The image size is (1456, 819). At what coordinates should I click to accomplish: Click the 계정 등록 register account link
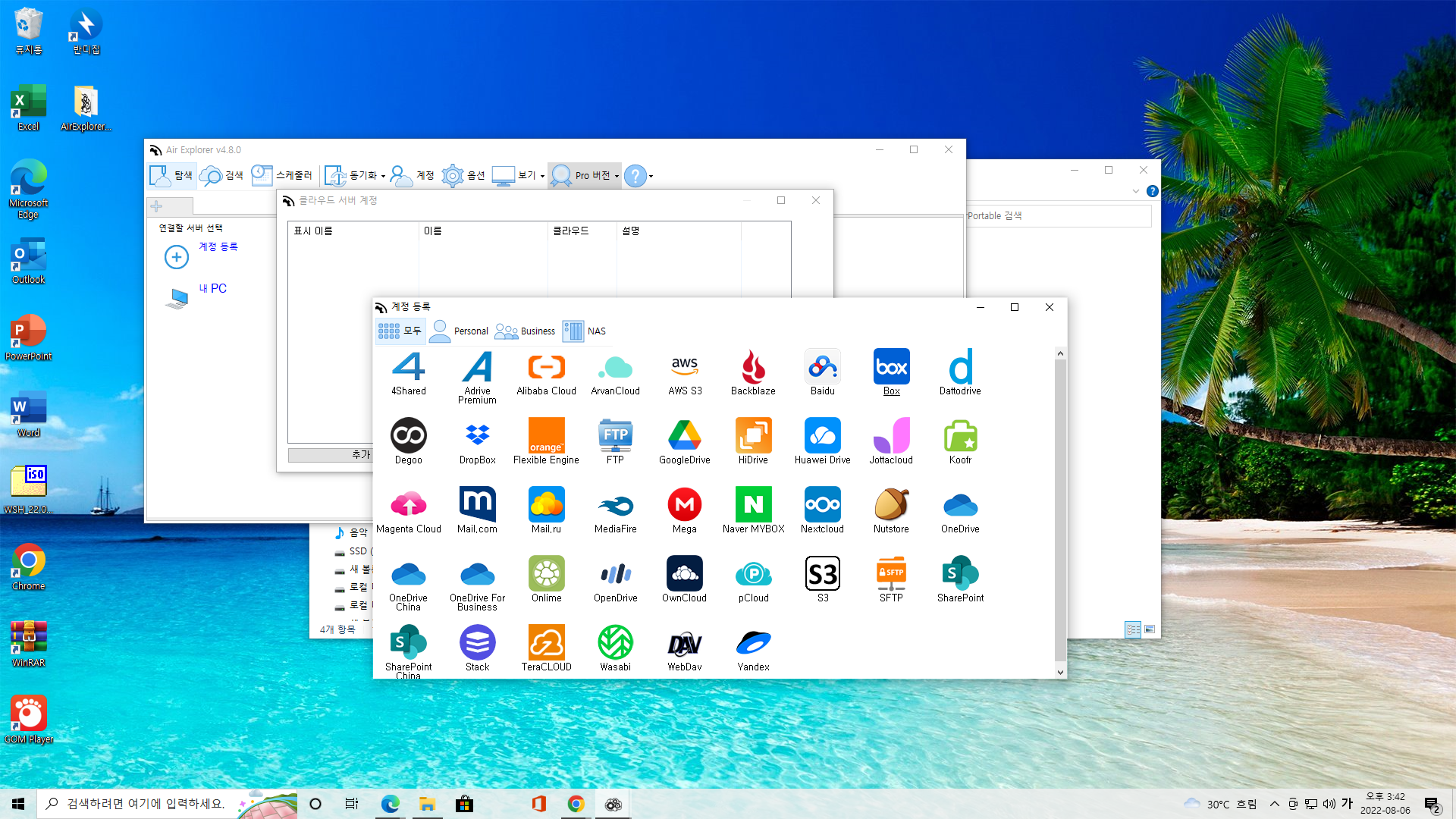point(218,246)
